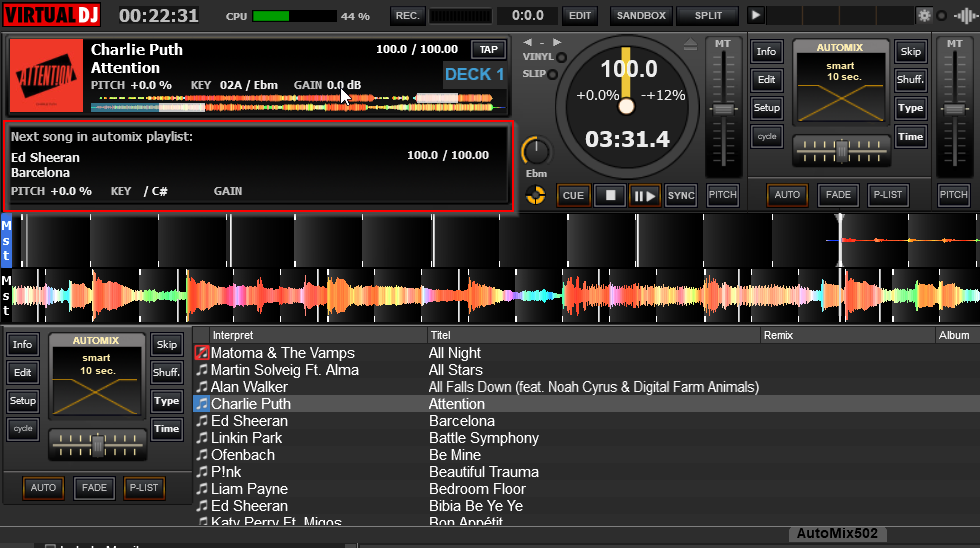Sort by the Album column header
This screenshot has width=980, height=548.
coord(958,336)
